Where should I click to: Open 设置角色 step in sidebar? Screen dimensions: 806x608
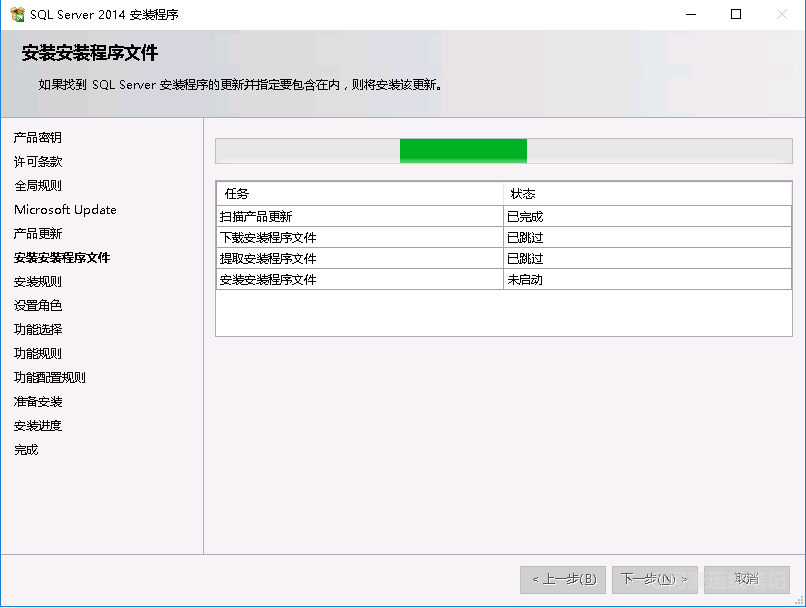[38, 306]
